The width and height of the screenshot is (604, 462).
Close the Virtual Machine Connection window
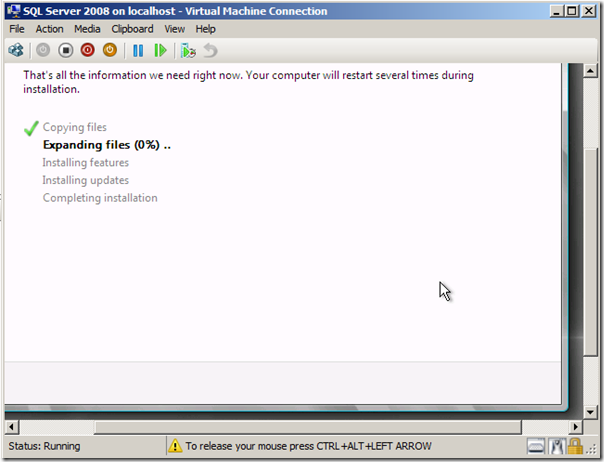[589, 11]
